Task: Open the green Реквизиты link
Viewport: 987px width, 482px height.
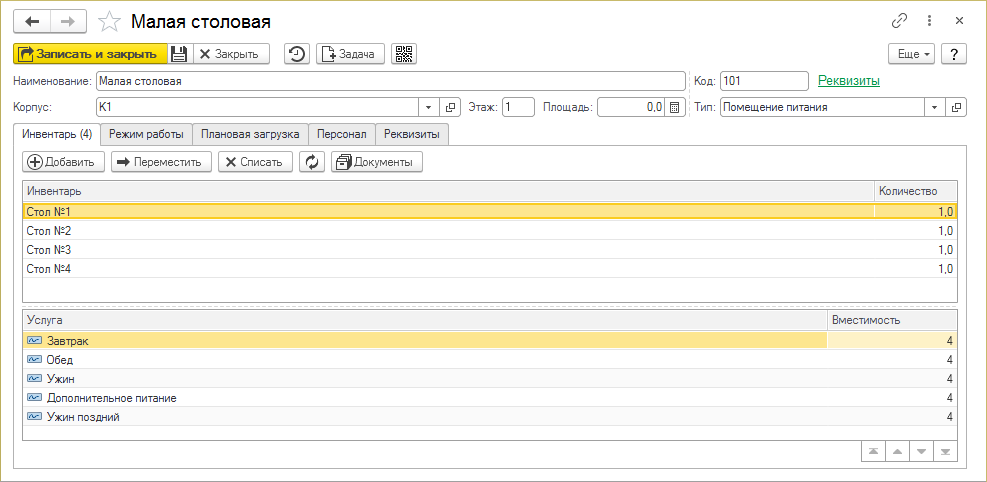Action: tap(849, 81)
